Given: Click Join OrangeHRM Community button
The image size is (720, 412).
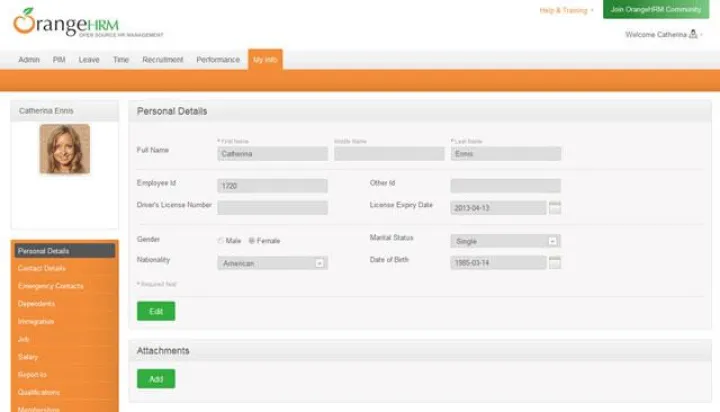Looking at the screenshot, I should [655, 9].
